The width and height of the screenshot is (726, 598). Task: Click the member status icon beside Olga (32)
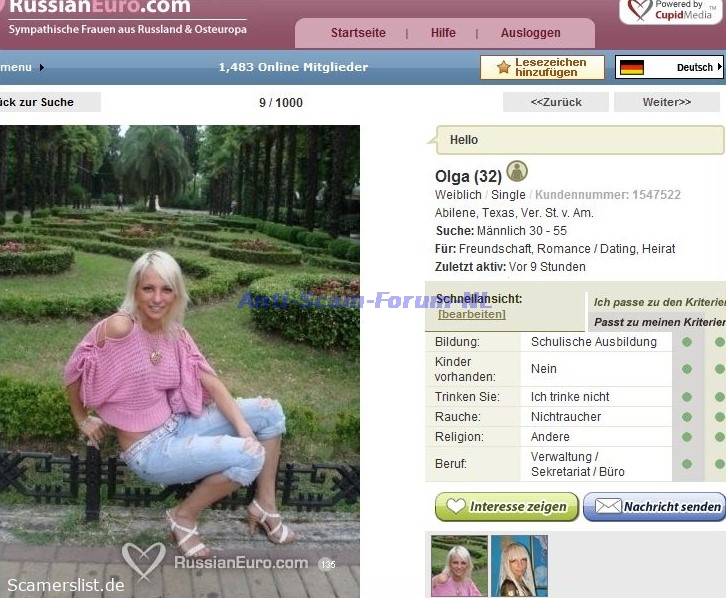[x=517, y=172]
